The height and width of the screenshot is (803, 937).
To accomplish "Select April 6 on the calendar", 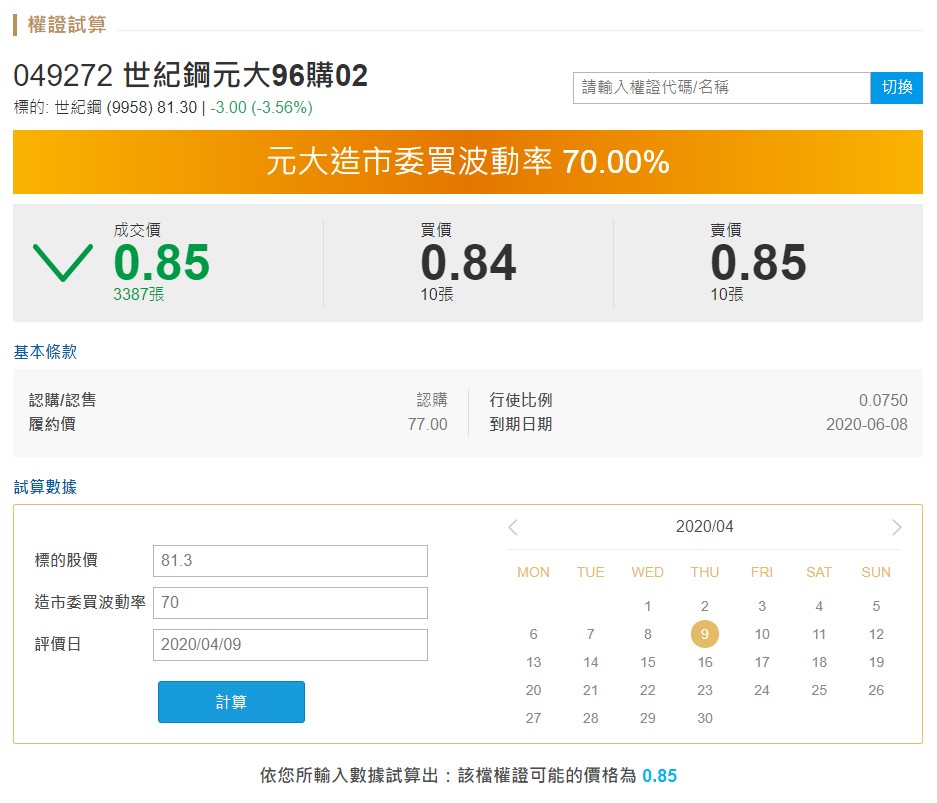I will [534, 634].
